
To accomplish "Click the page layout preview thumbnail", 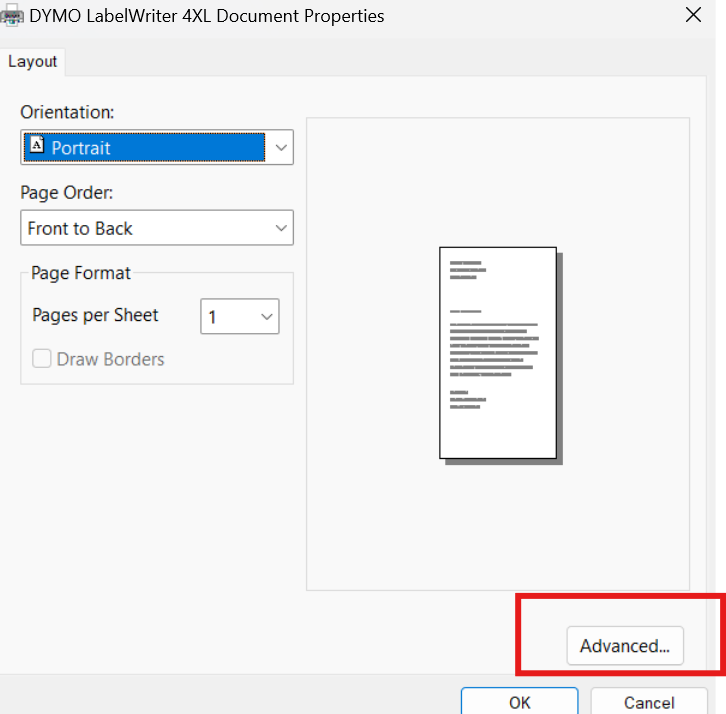I will click(501, 355).
